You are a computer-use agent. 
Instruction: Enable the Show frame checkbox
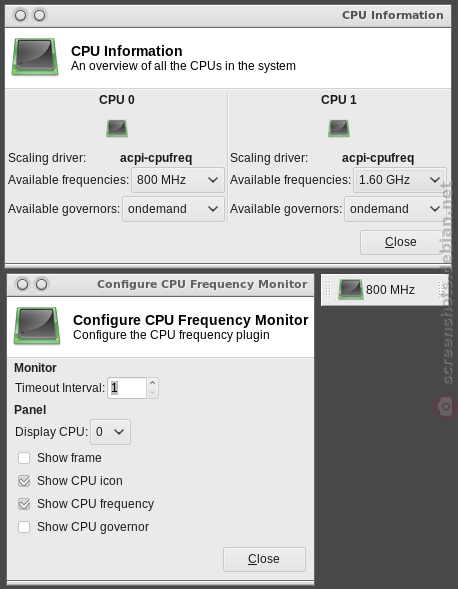coord(24,458)
